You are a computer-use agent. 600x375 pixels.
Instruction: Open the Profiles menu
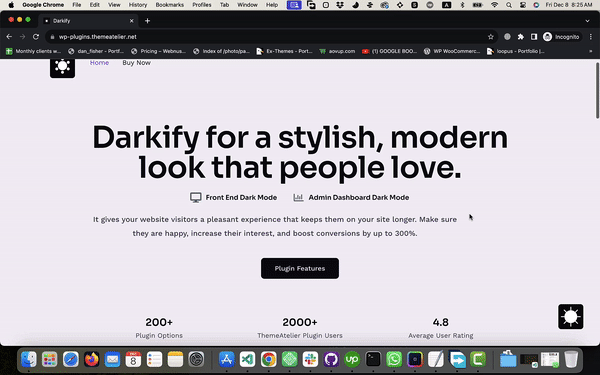click(x=202, y=5)
